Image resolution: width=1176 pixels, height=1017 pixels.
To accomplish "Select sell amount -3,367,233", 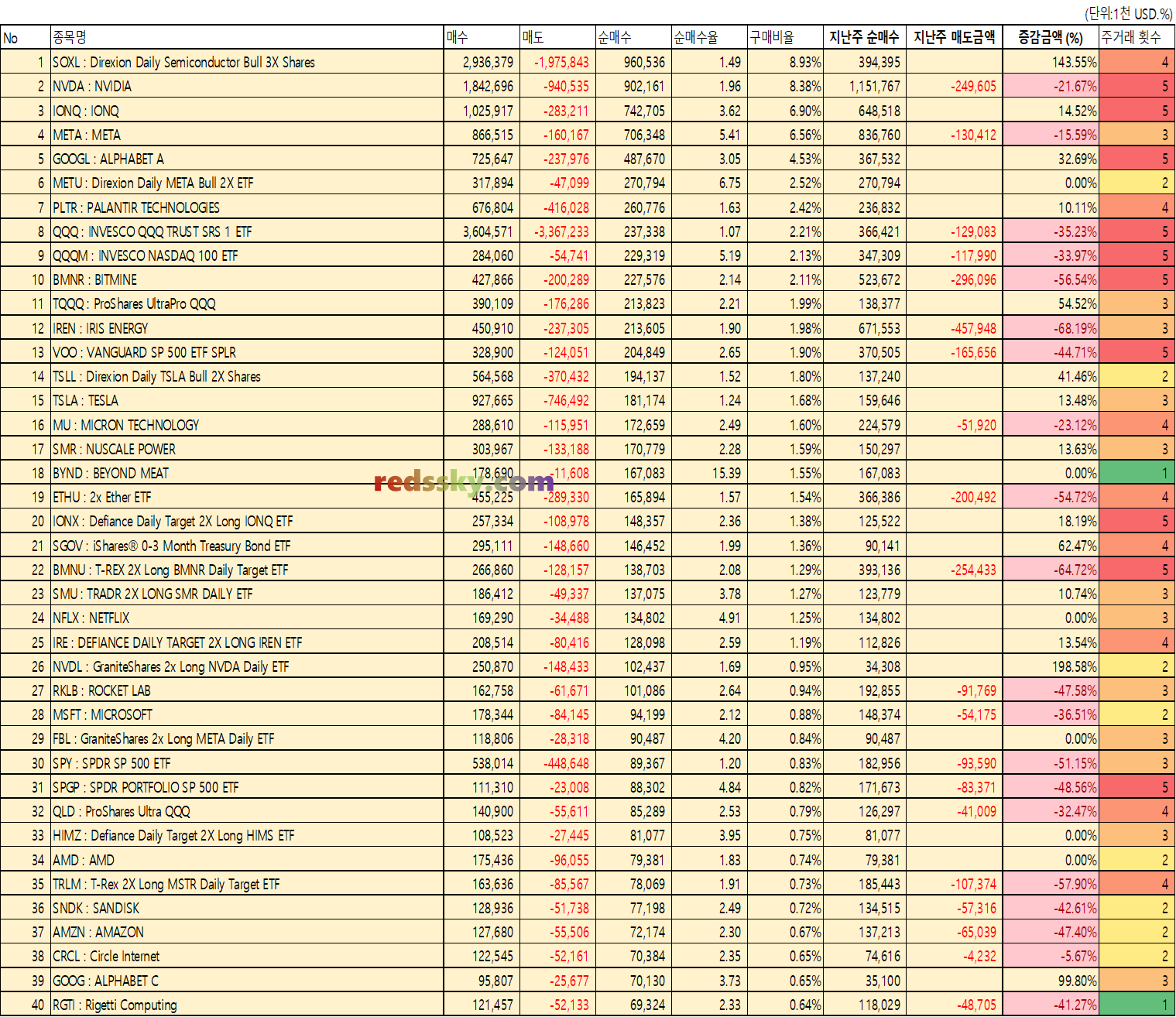I will [x=557, y=231].
